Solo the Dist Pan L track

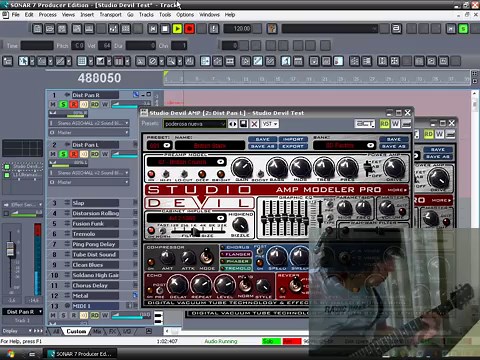(x=63, y=154)
